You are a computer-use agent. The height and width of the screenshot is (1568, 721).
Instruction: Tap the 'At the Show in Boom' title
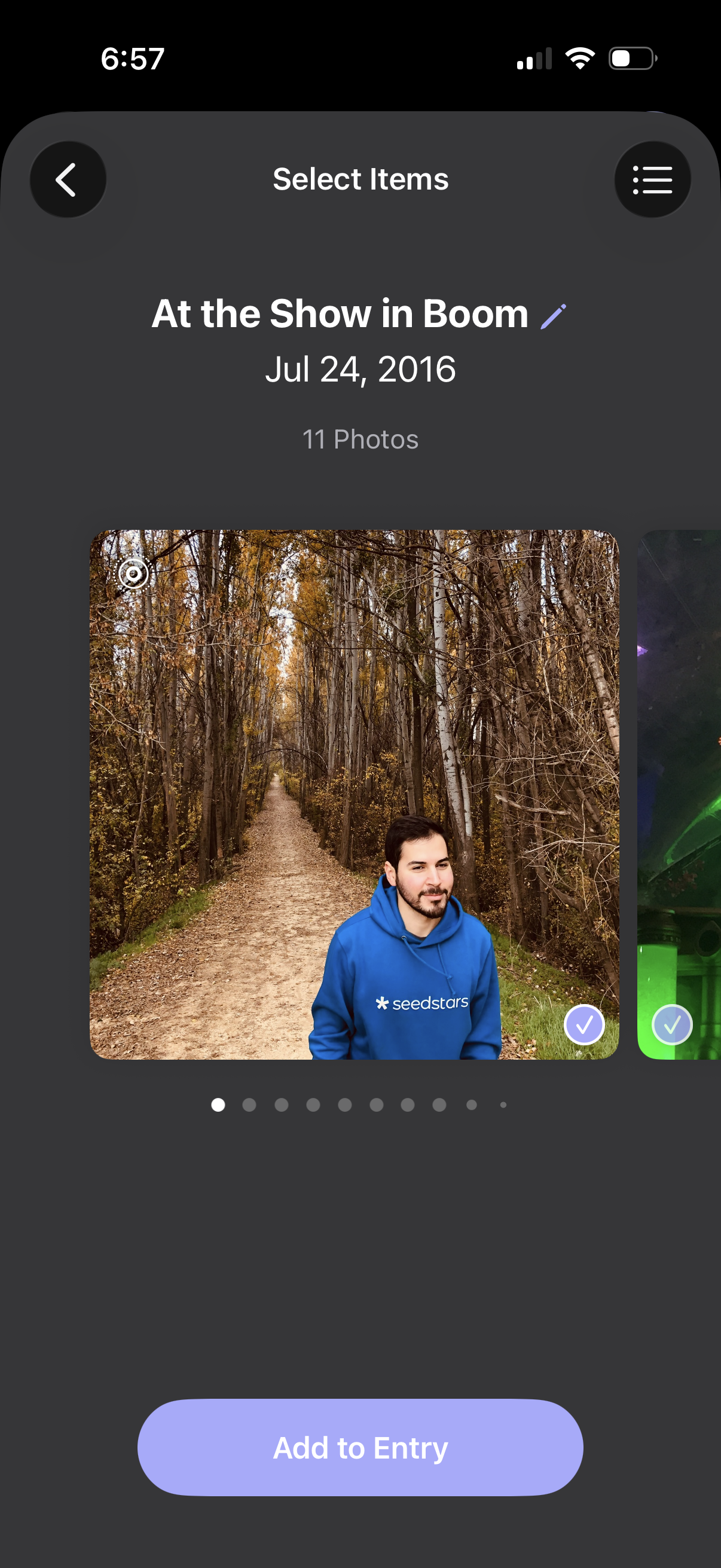[340, 314]
